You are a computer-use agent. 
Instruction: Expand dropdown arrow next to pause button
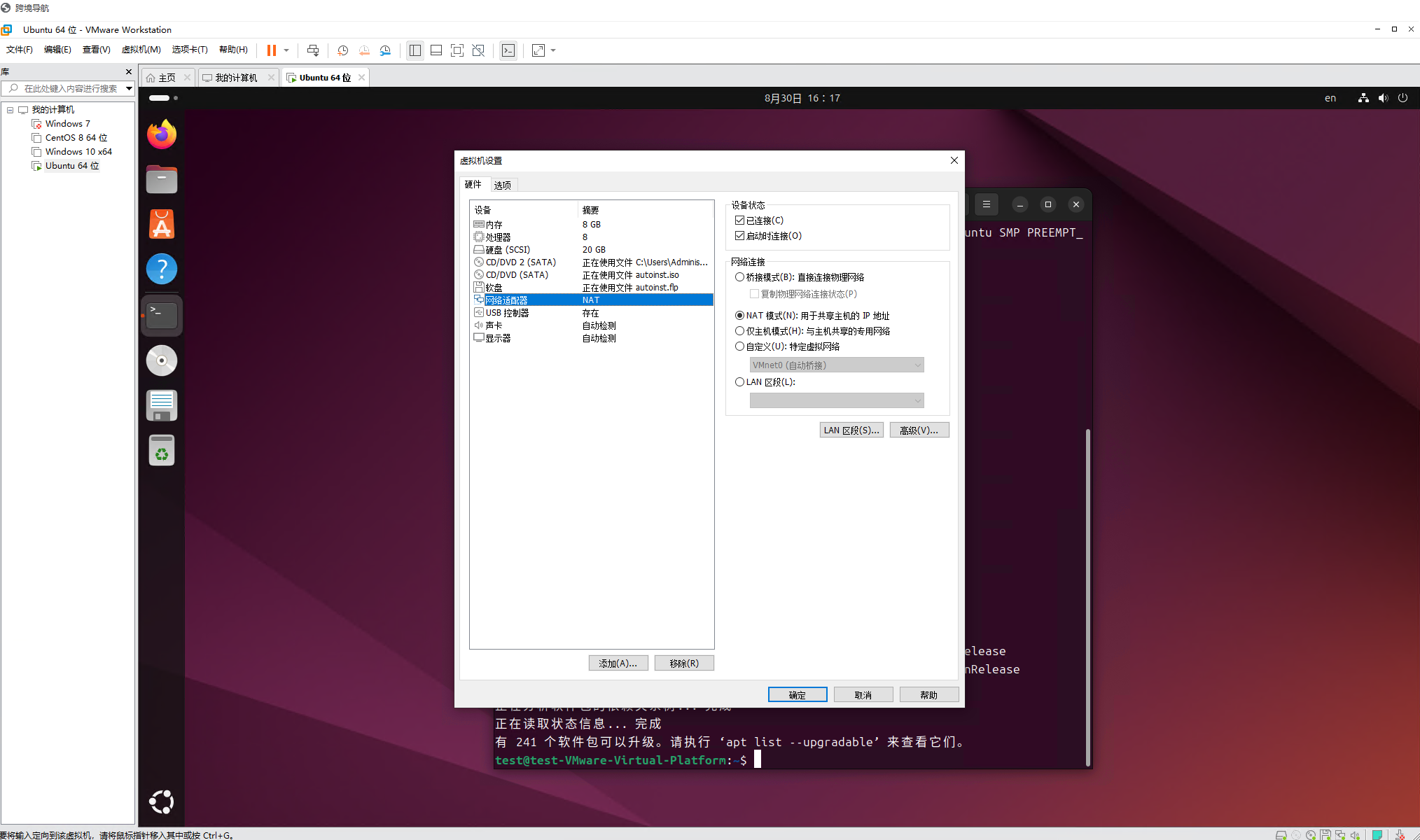coord(286,50)
